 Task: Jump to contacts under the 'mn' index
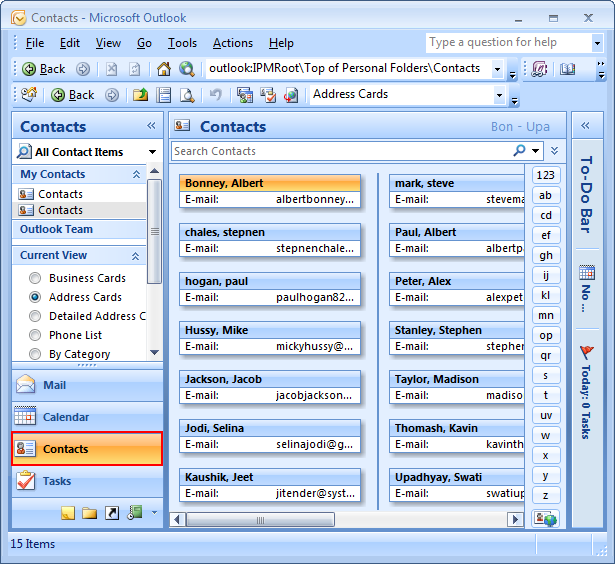(546, 315)
